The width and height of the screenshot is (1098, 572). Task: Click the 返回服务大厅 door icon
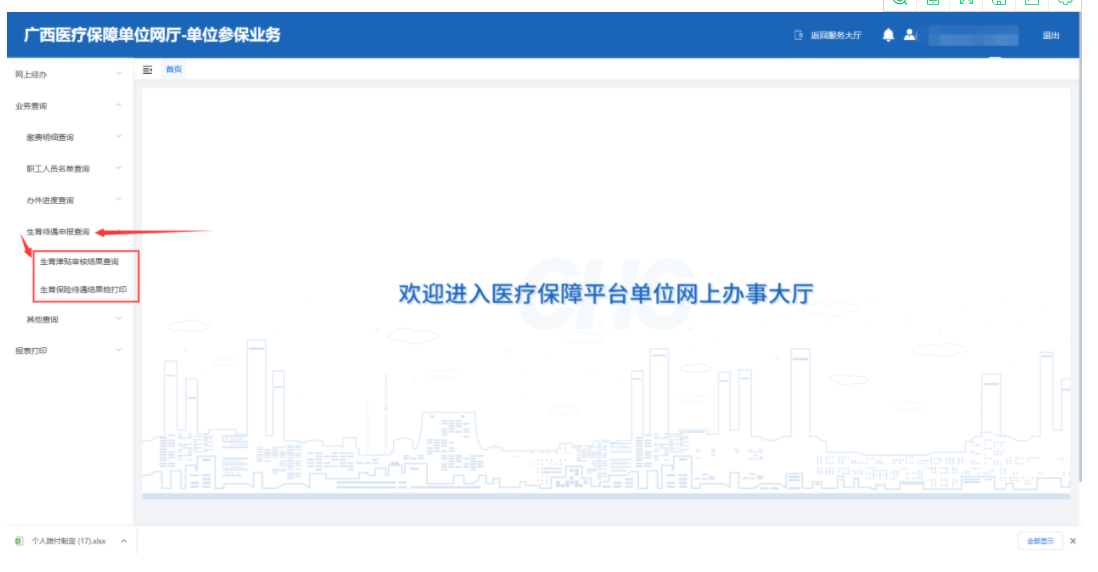(798, 35)
